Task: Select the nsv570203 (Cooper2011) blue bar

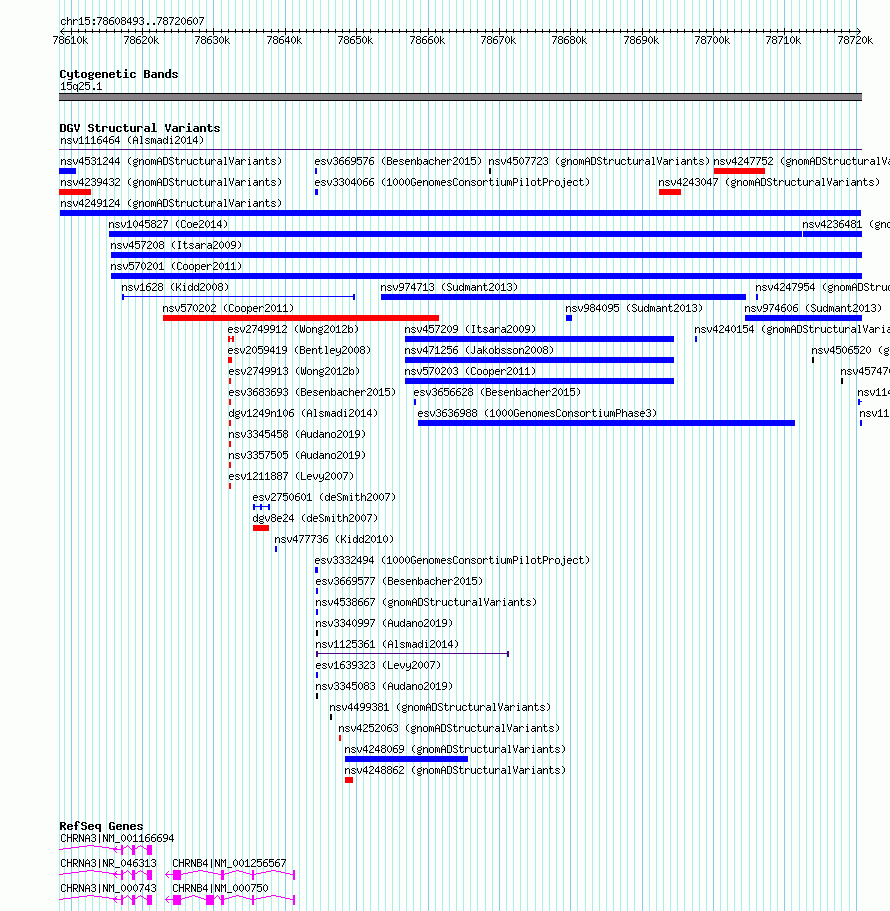Action: 539,381
